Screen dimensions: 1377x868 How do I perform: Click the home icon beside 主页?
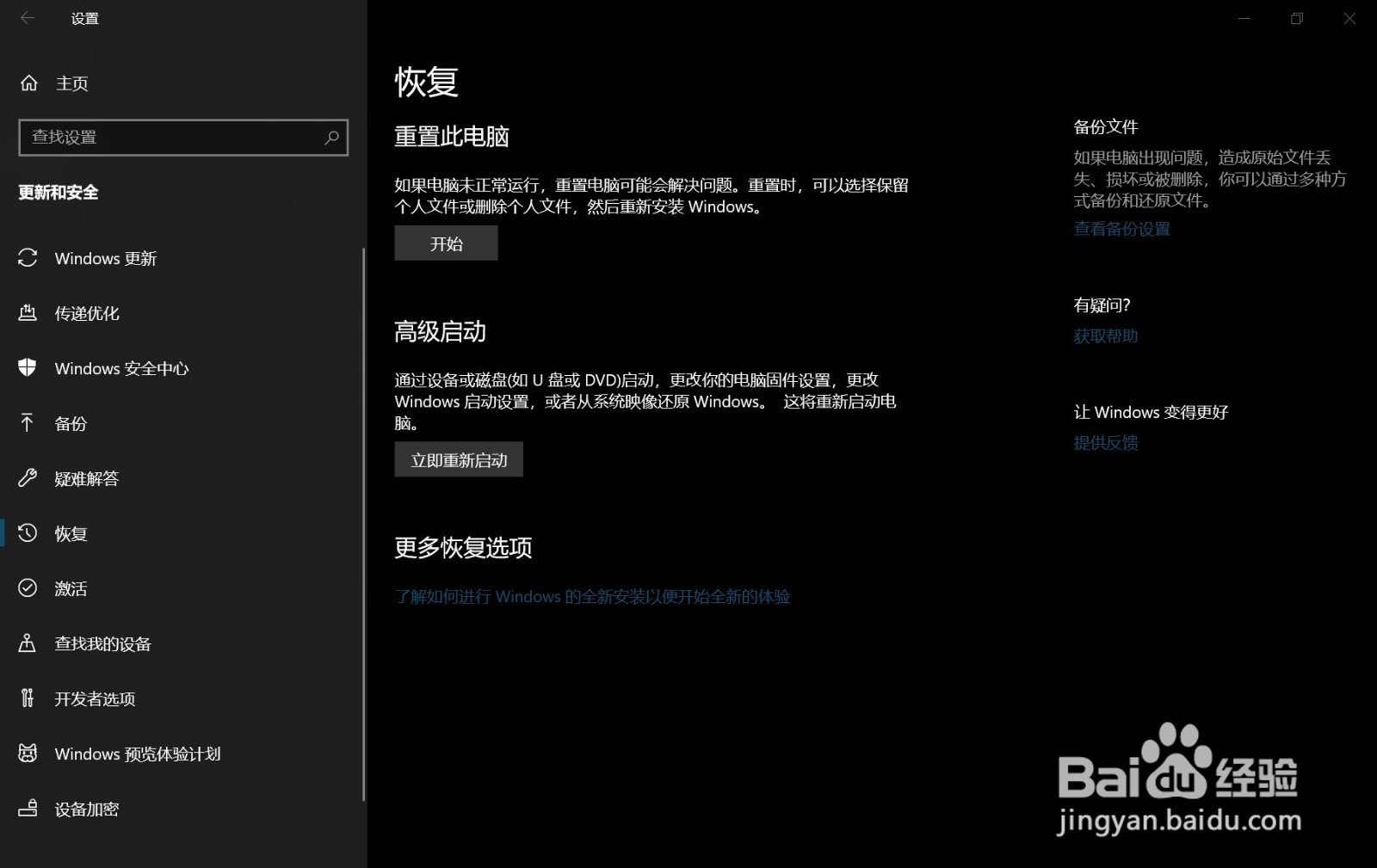point(28,83)
